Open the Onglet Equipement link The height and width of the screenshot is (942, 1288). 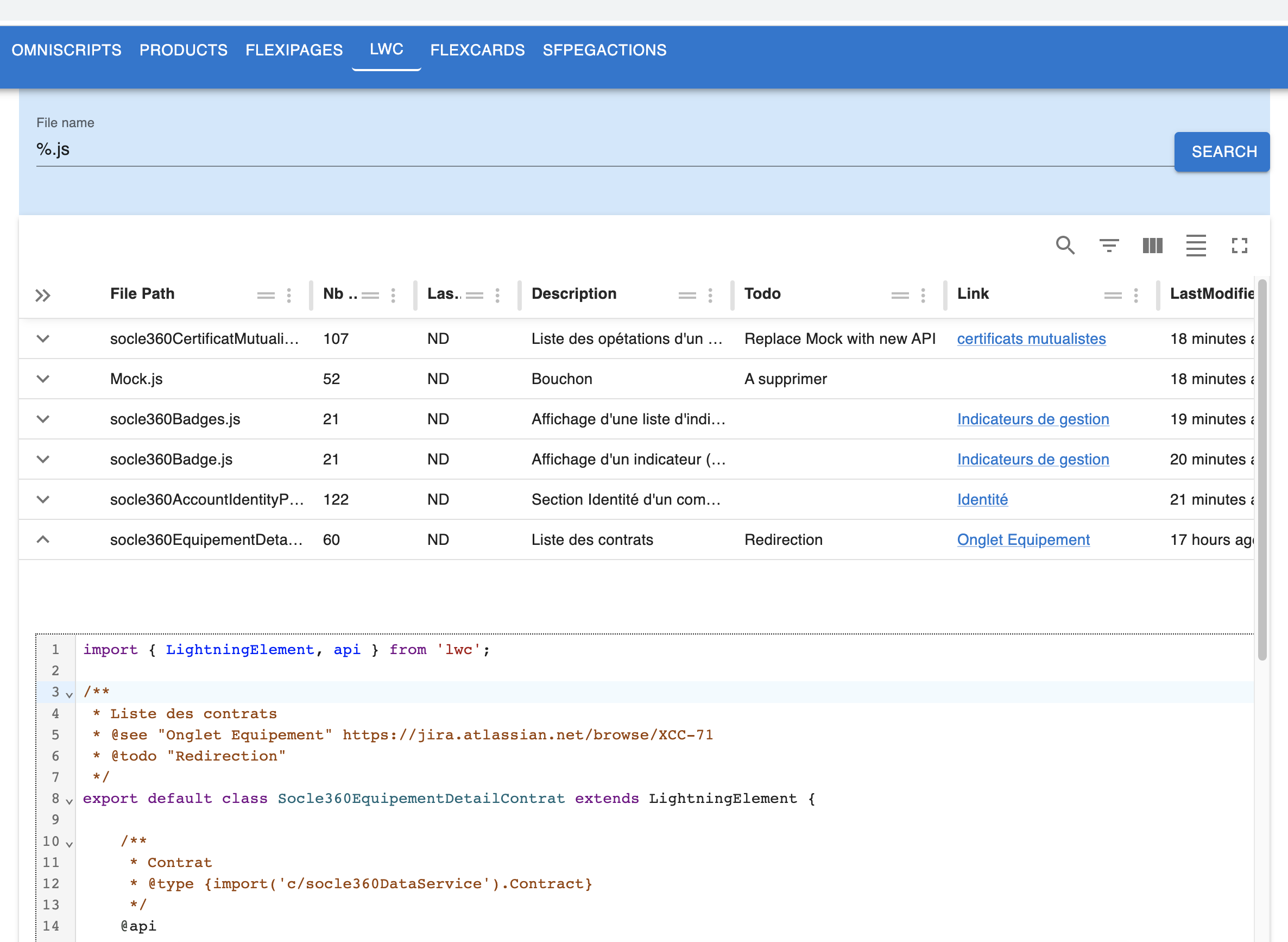pyautogui.click(x=1024, y=539)
